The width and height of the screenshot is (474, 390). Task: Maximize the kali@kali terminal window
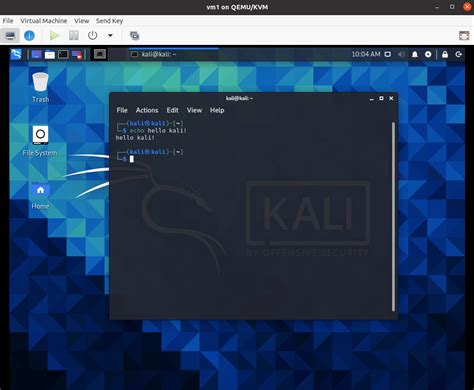coord(381,98)
